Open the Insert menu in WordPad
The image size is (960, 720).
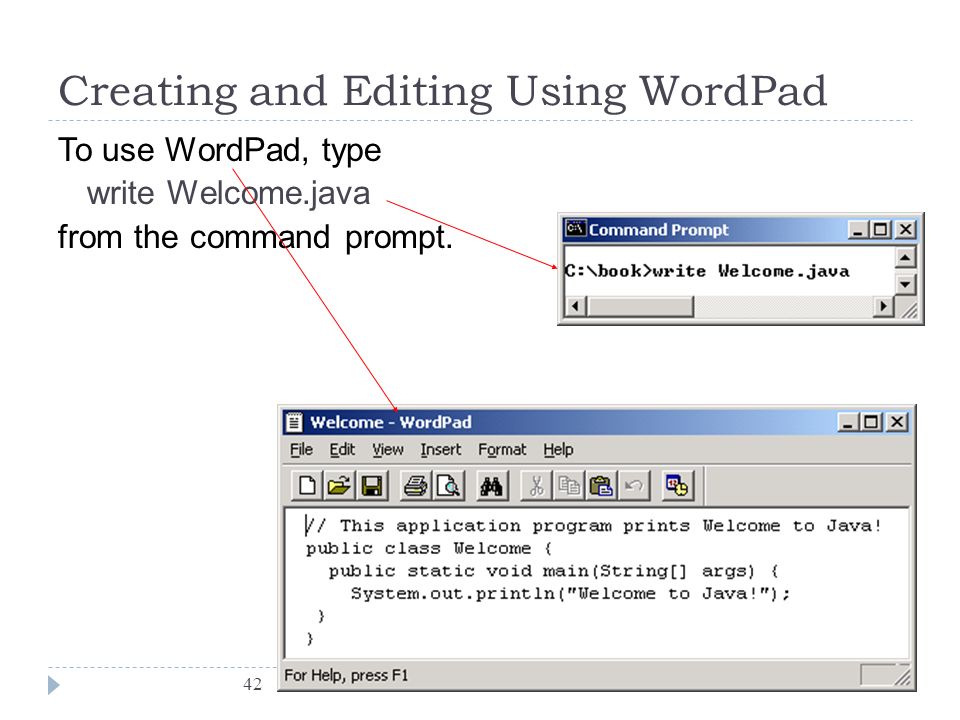440,450
